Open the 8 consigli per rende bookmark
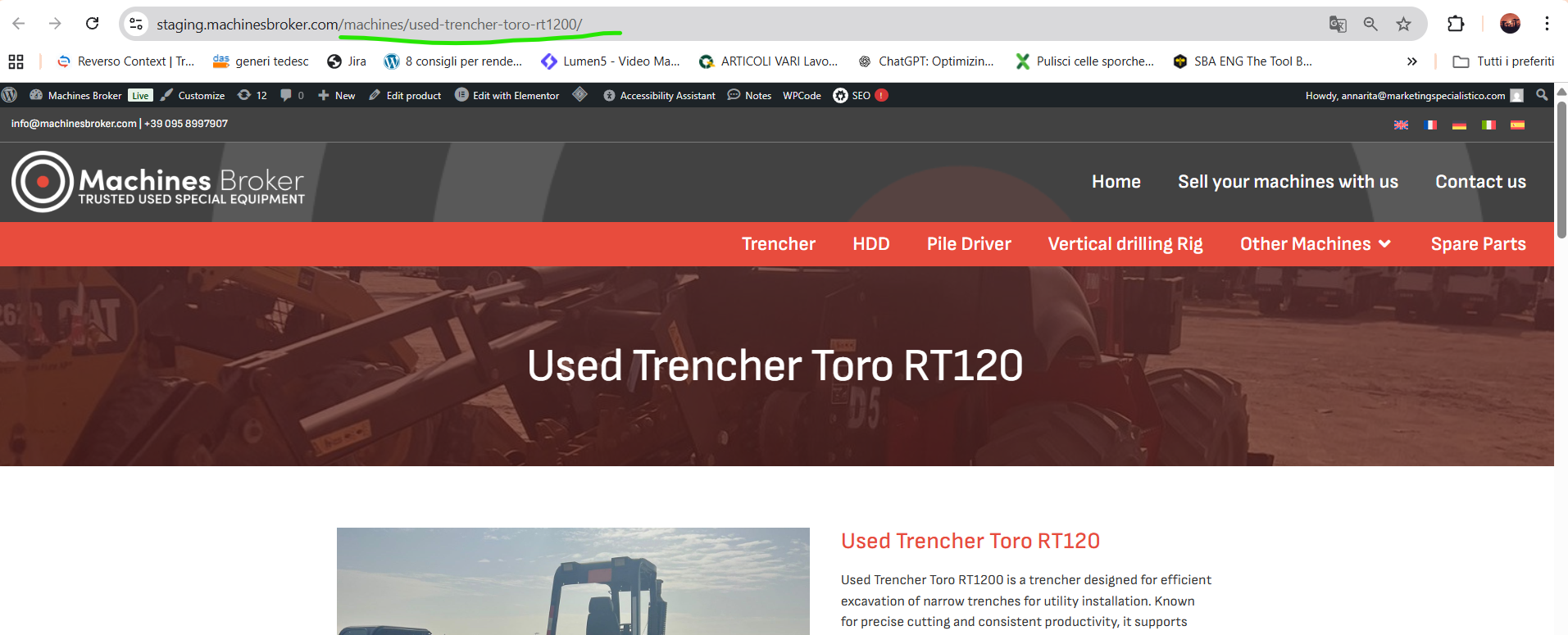This screenshot has width=1568, height=635. [453, 61]
